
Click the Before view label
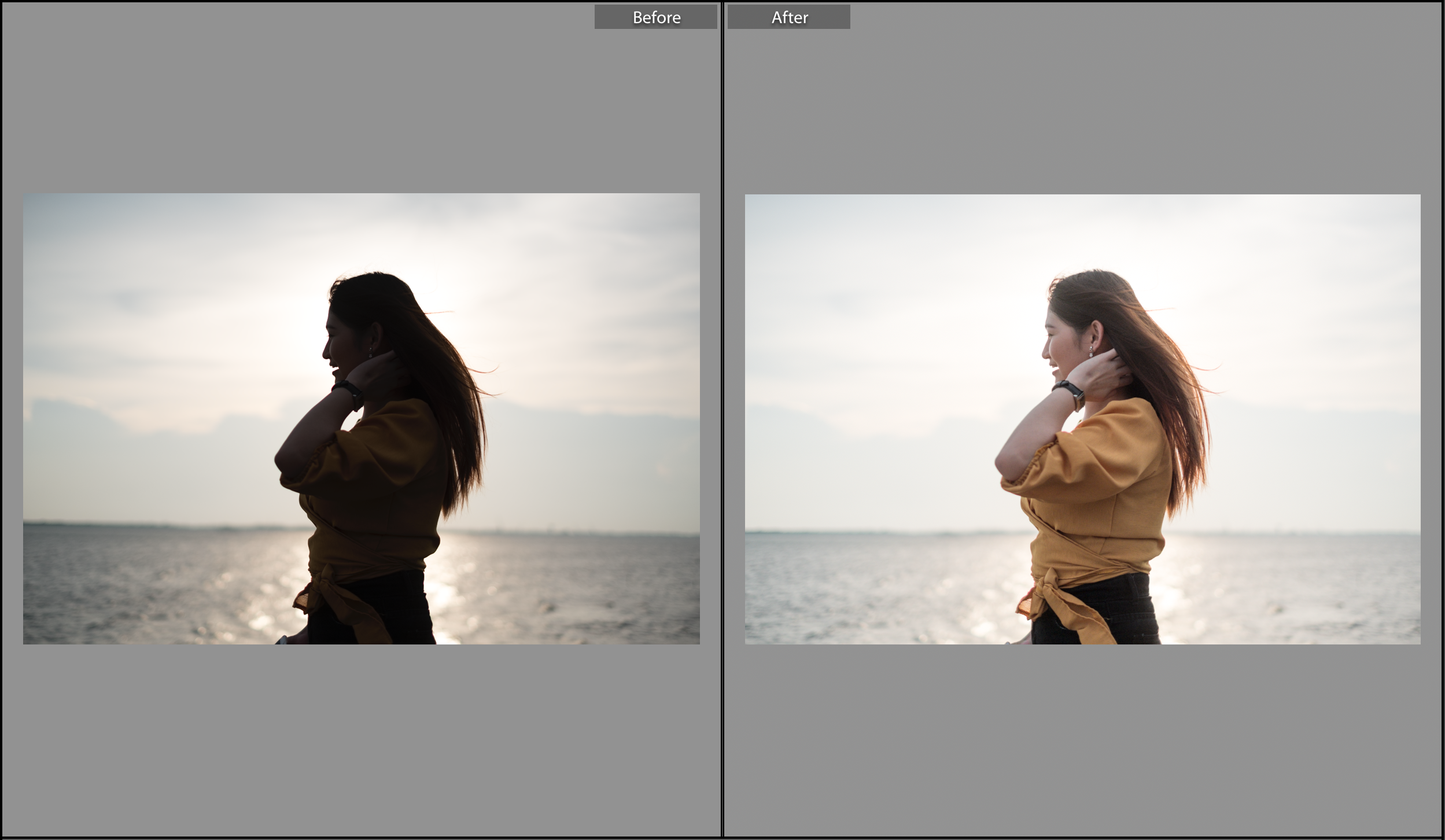655,17
